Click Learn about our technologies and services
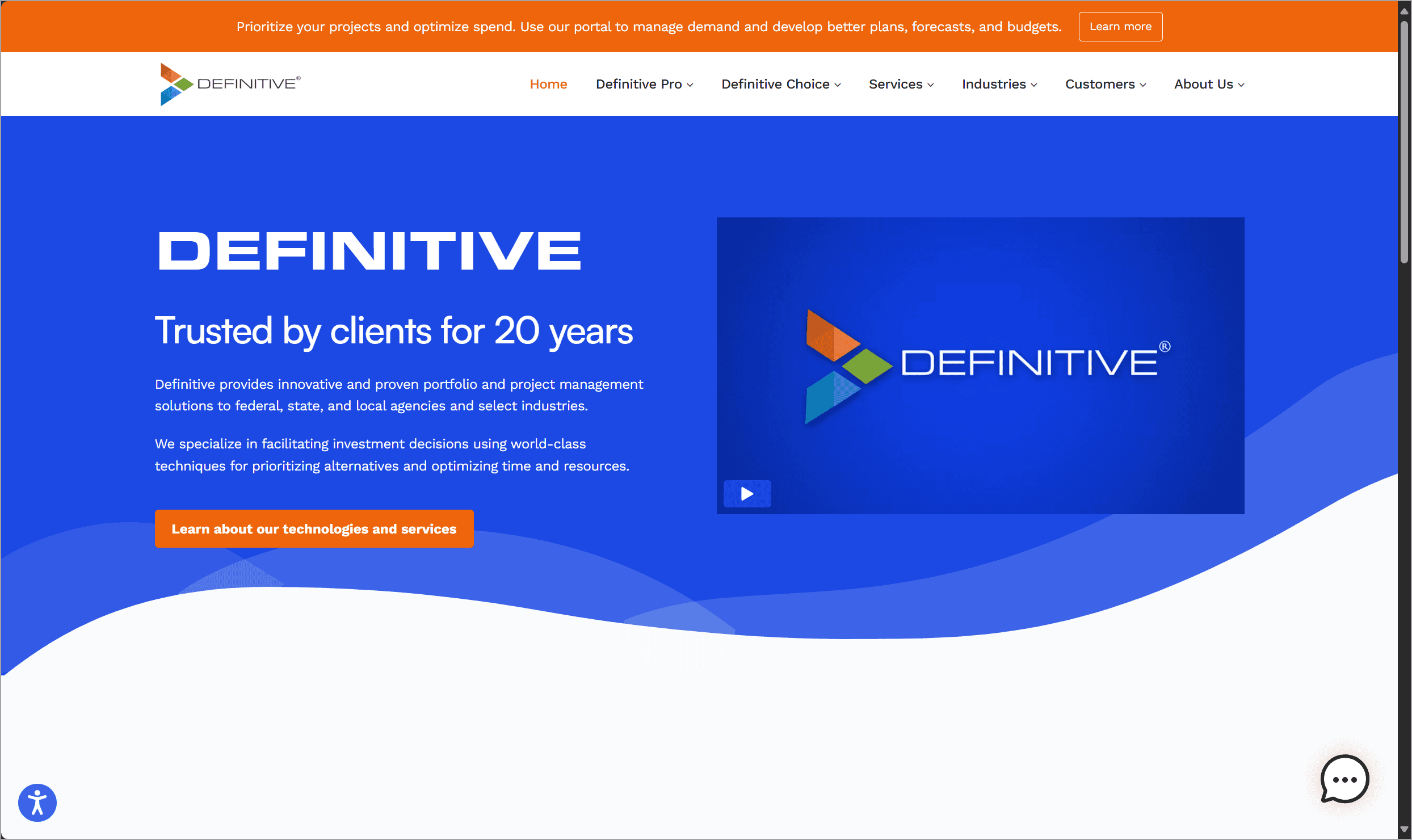1412x840 pixels. point(314,528)
